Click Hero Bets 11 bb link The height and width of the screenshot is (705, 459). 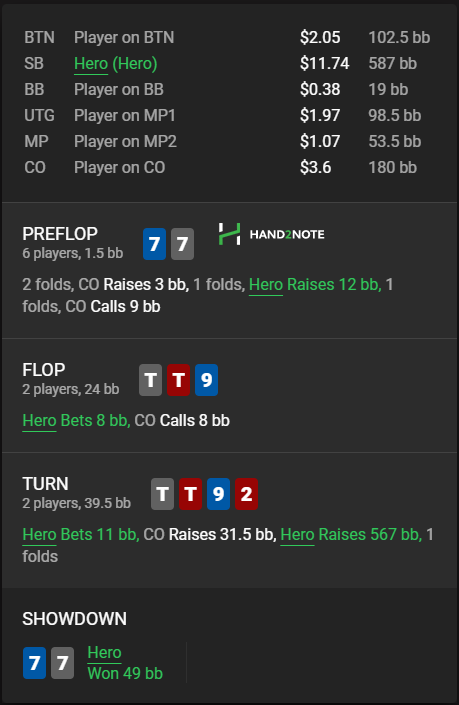tap(81, 535)
